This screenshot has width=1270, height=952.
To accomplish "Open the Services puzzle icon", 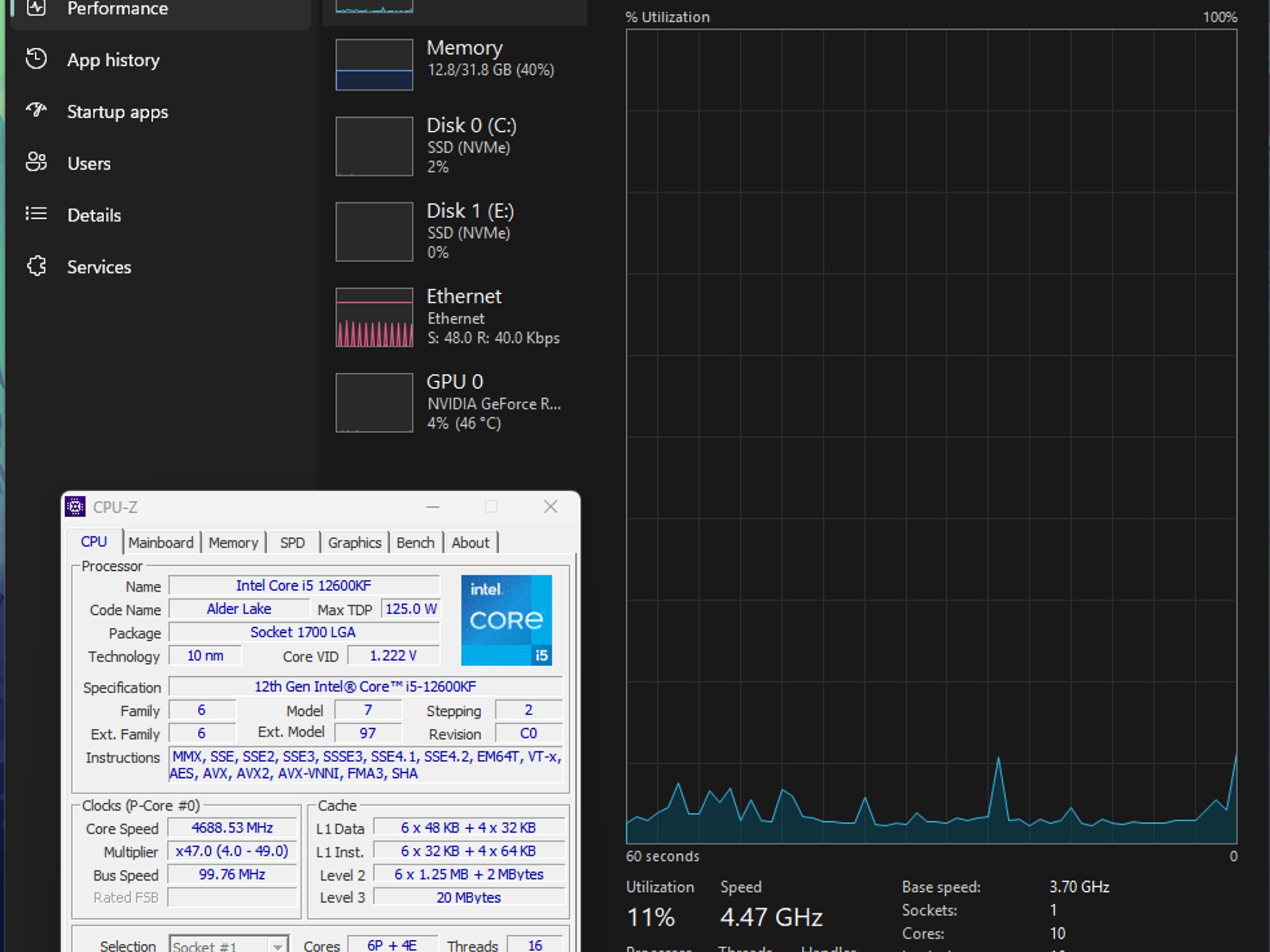I will coord(36,266).
